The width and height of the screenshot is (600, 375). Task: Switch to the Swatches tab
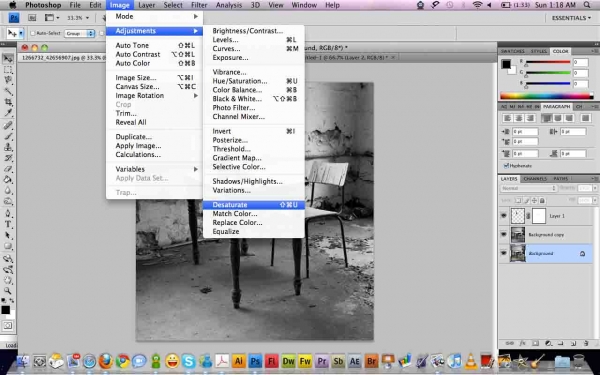513,51
